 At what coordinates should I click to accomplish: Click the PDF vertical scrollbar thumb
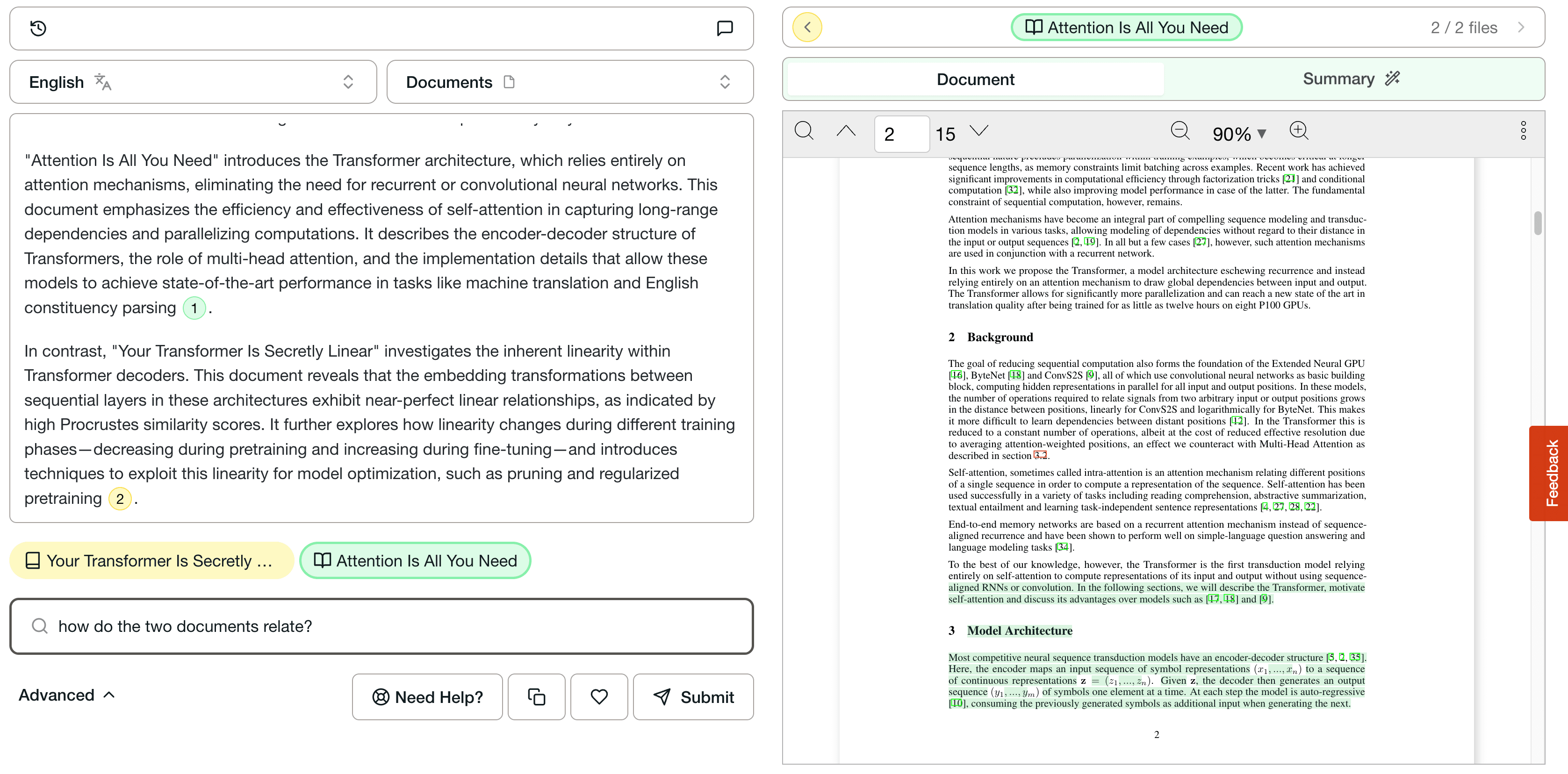click(1538, 222)
